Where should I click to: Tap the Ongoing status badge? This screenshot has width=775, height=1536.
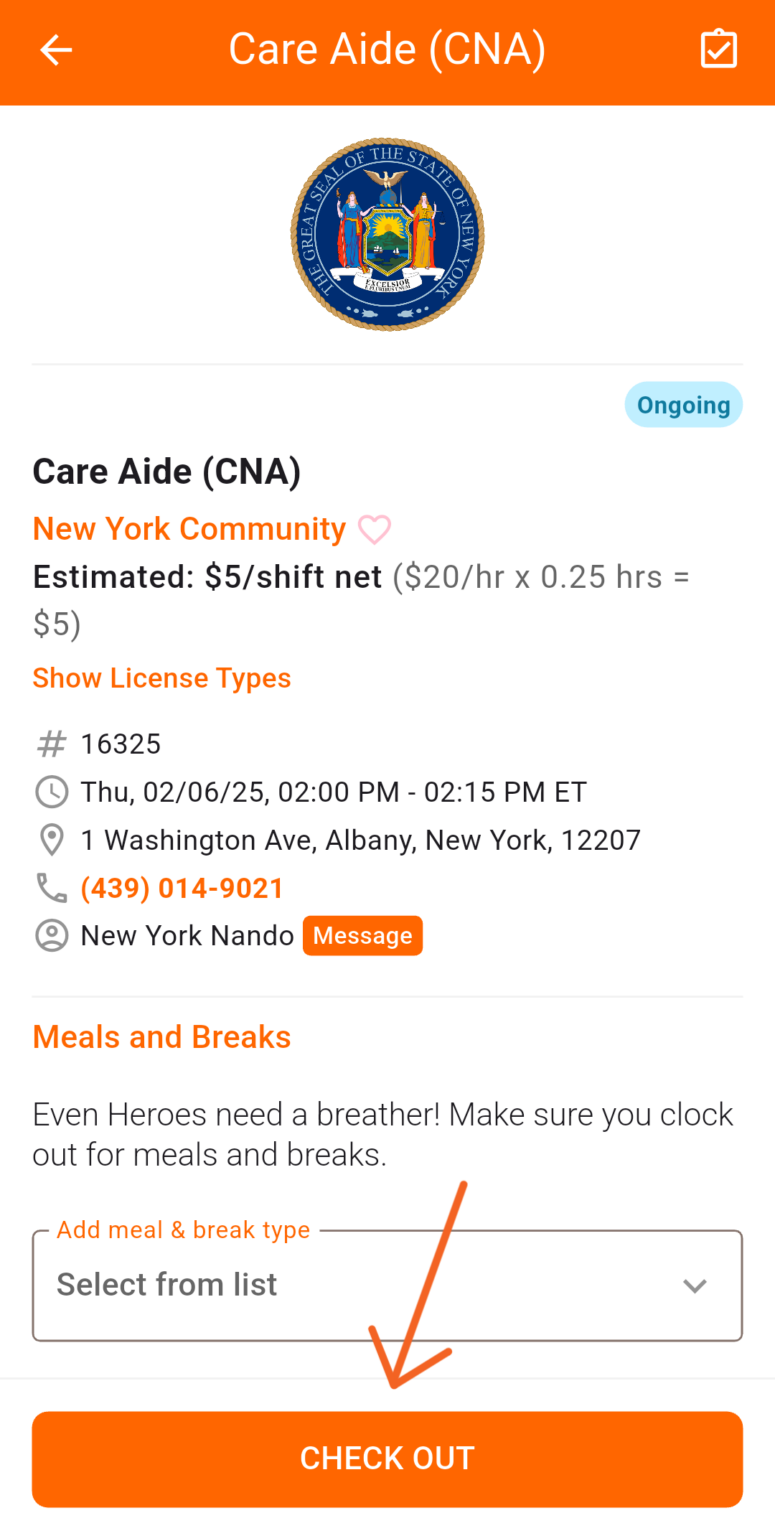tap(683, 405)
